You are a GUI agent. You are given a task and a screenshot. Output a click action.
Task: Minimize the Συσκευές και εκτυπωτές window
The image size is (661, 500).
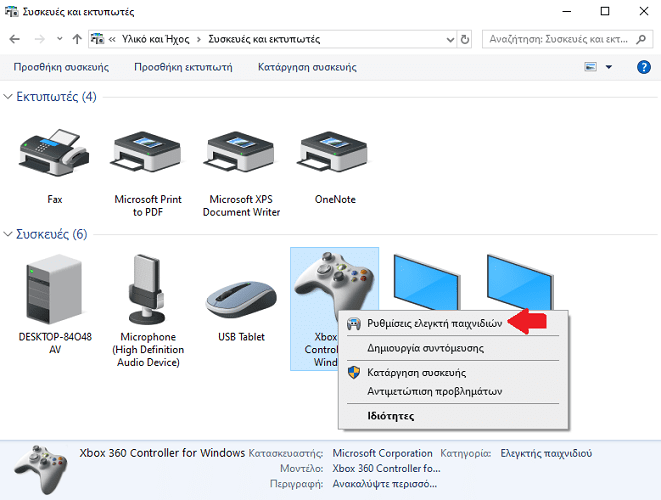click(567, 11)
